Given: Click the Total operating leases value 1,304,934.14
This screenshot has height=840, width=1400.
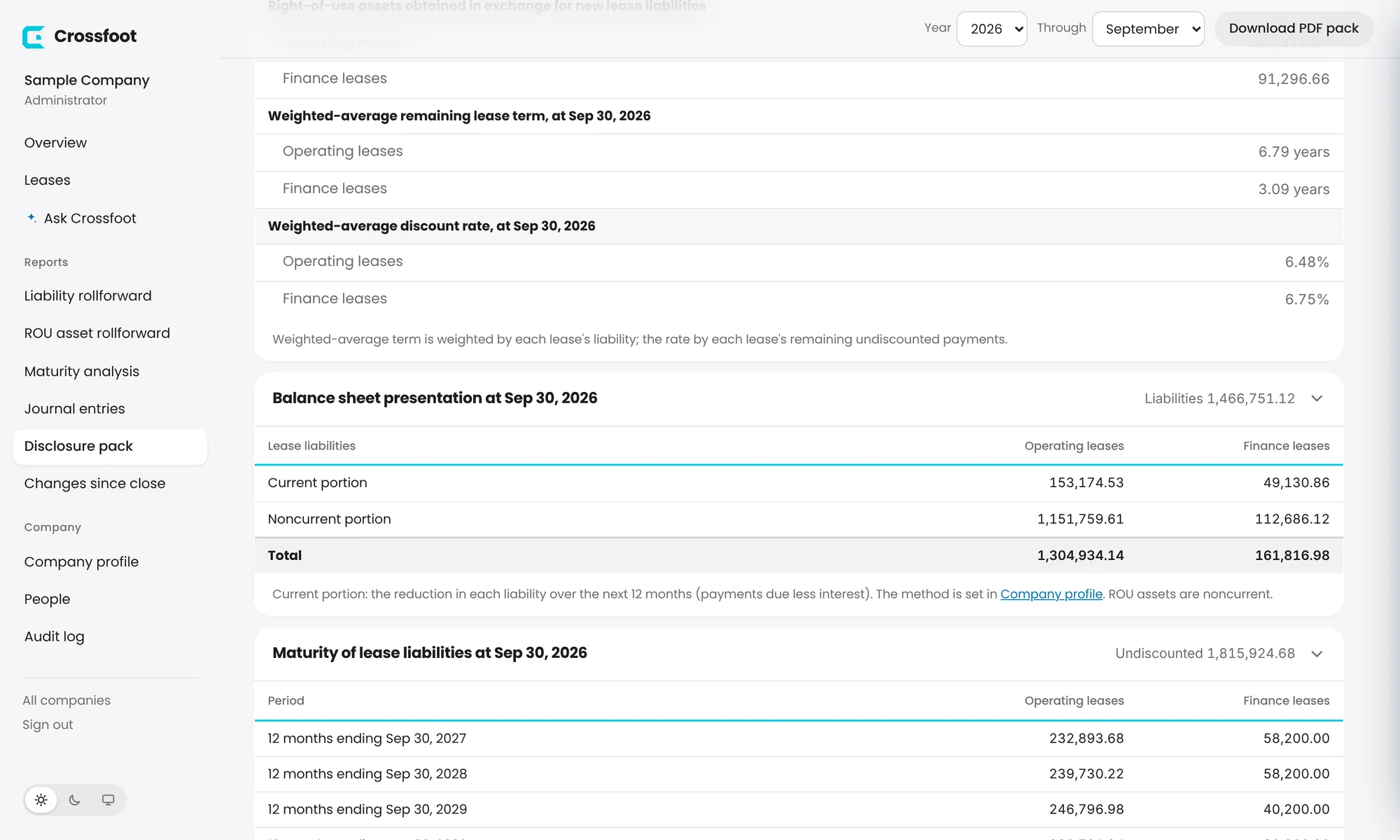Looking at the screenshot, I should pos(1080,556).
